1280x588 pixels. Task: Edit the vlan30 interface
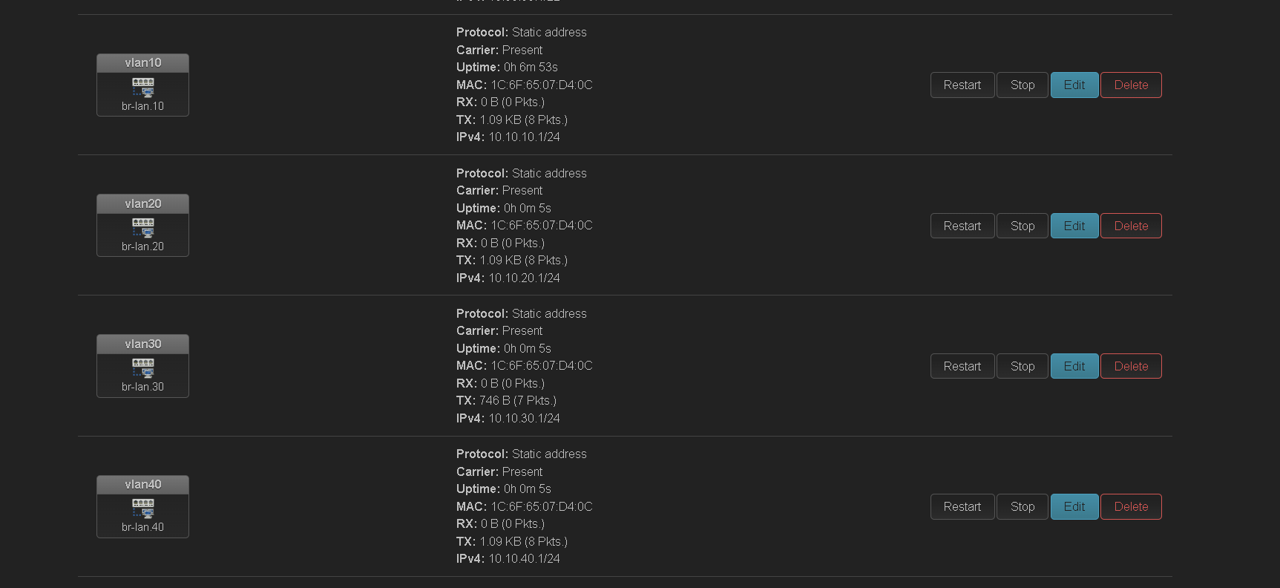pos(1074,366)
